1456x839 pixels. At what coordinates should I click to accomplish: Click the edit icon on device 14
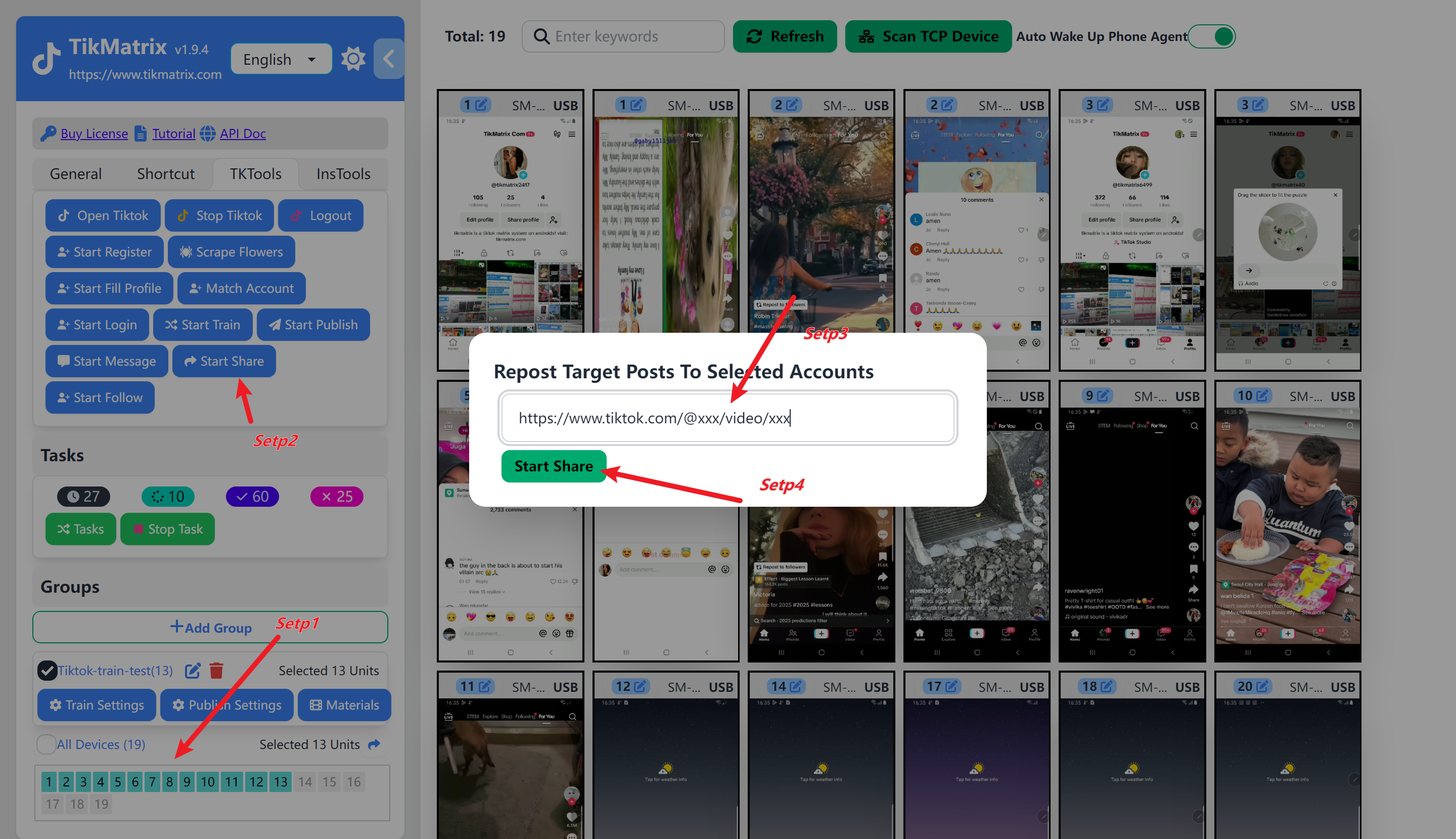click(796, 686)
